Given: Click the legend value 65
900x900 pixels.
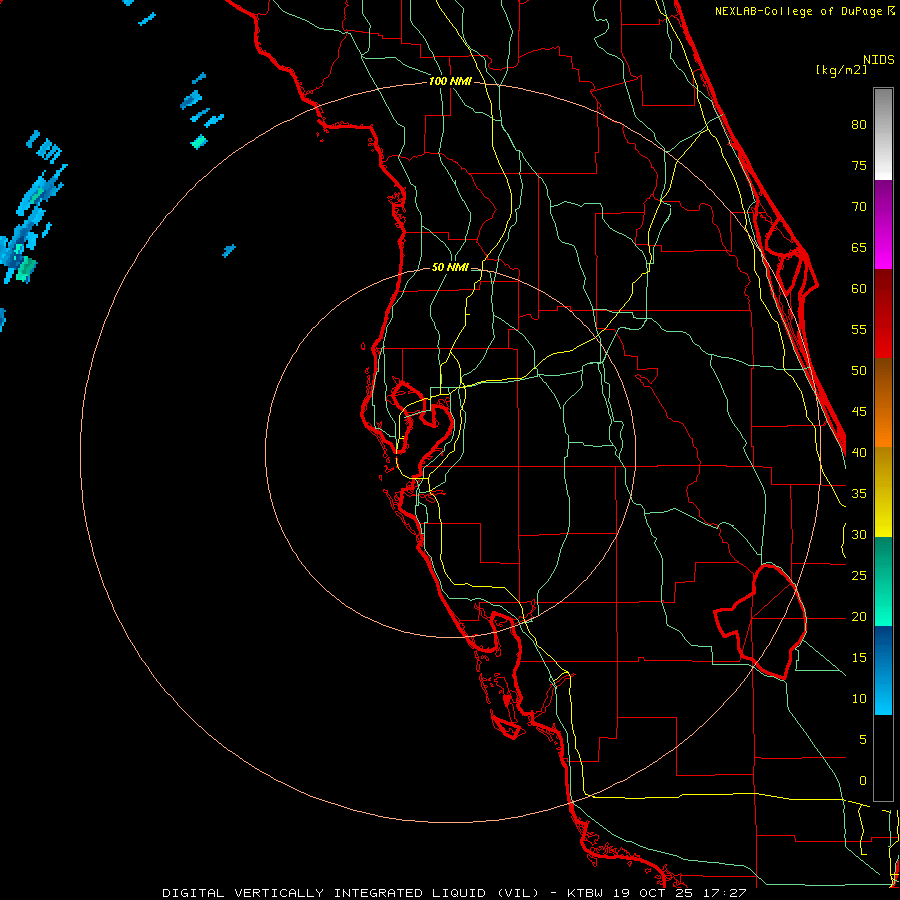Looking at the screenshot, I should pos(859,247).
